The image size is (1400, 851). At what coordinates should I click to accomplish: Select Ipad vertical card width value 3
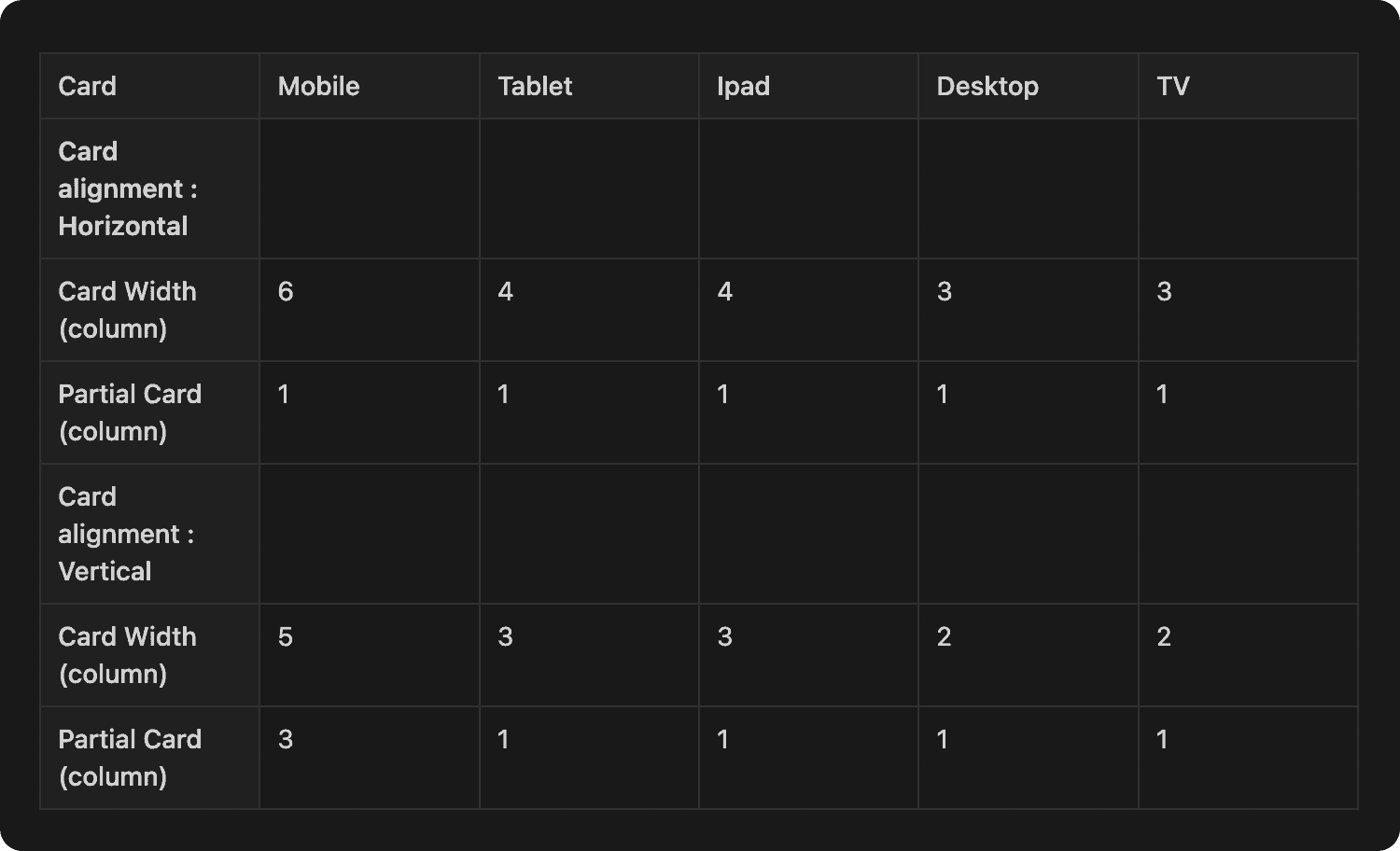[x=724, y=636]
